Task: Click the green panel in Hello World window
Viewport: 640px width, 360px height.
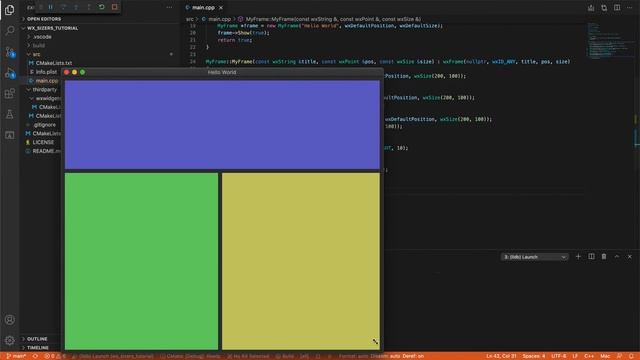Action: [141, 261]
